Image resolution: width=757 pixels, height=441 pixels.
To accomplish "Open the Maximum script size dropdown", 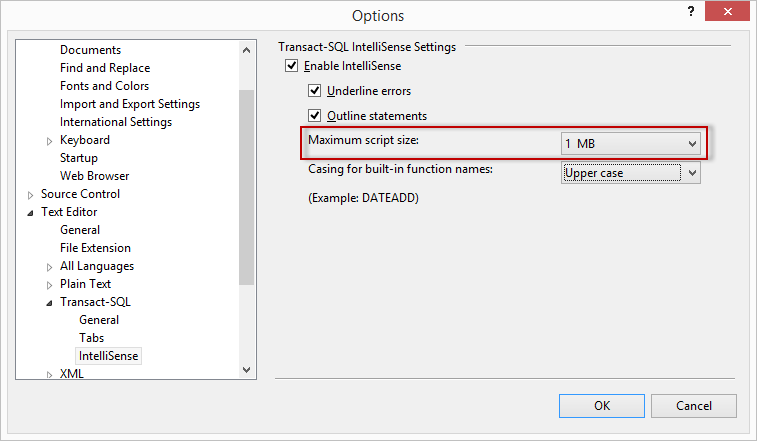I will [x=630, y=144].
